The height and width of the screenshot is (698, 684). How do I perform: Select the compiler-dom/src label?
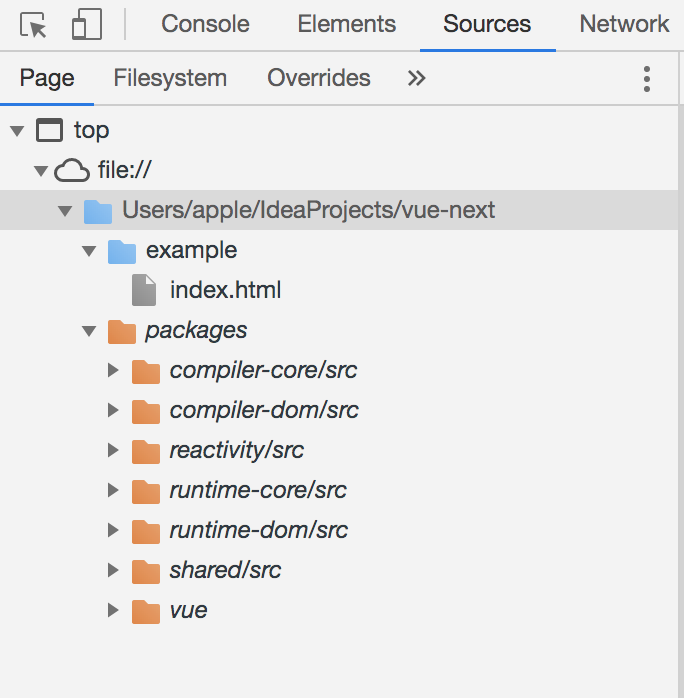click(264, 410)
